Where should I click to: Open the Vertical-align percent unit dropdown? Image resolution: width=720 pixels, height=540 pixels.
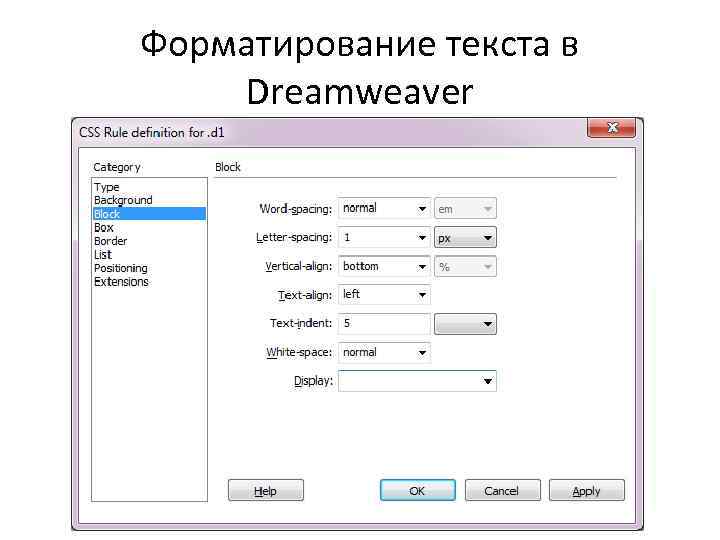pyautogui.click(x=465, y=266)
